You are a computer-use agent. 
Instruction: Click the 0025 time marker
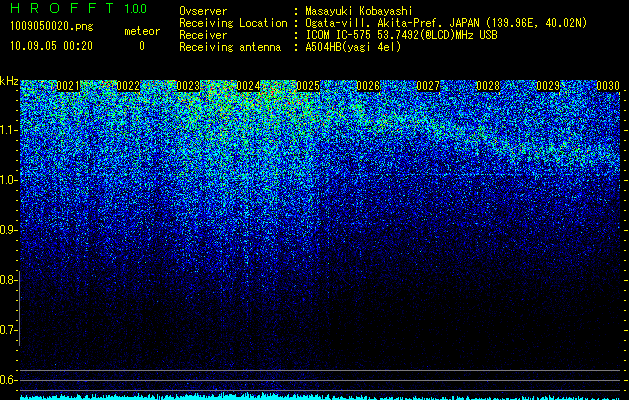pos(308,86)
